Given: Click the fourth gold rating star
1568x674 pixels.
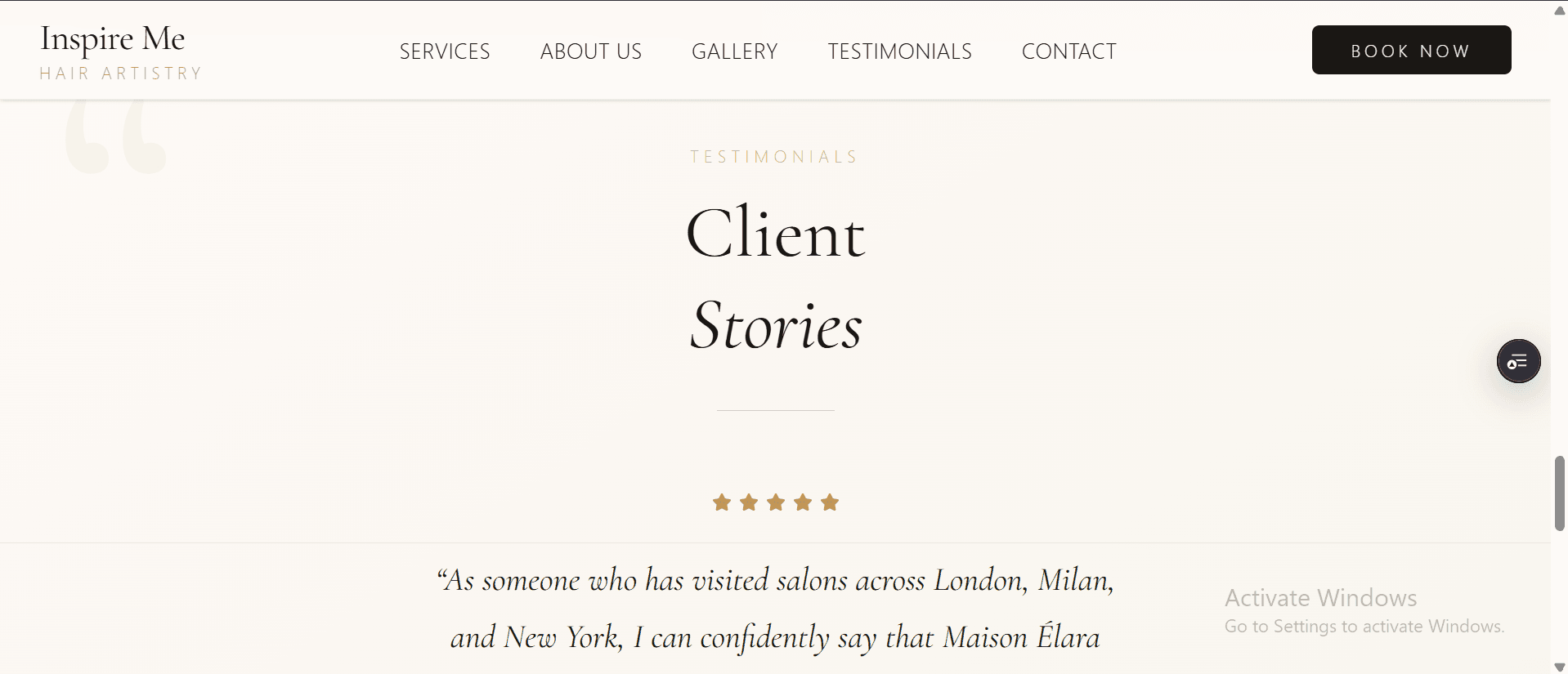Looking at the screenshot, I should (803, 502).
